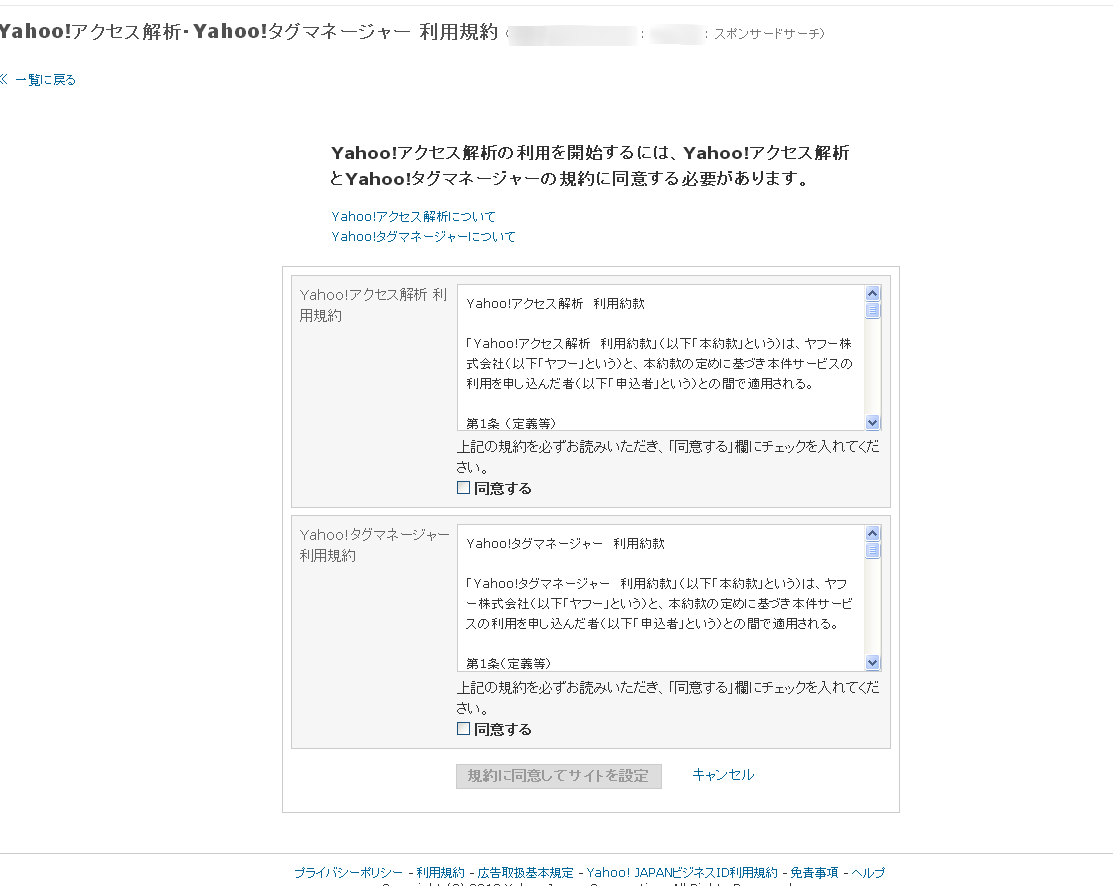Open the Yahoo!タグマネージャーについて link
Screen dimensions: 1113x886
(423, 236)
